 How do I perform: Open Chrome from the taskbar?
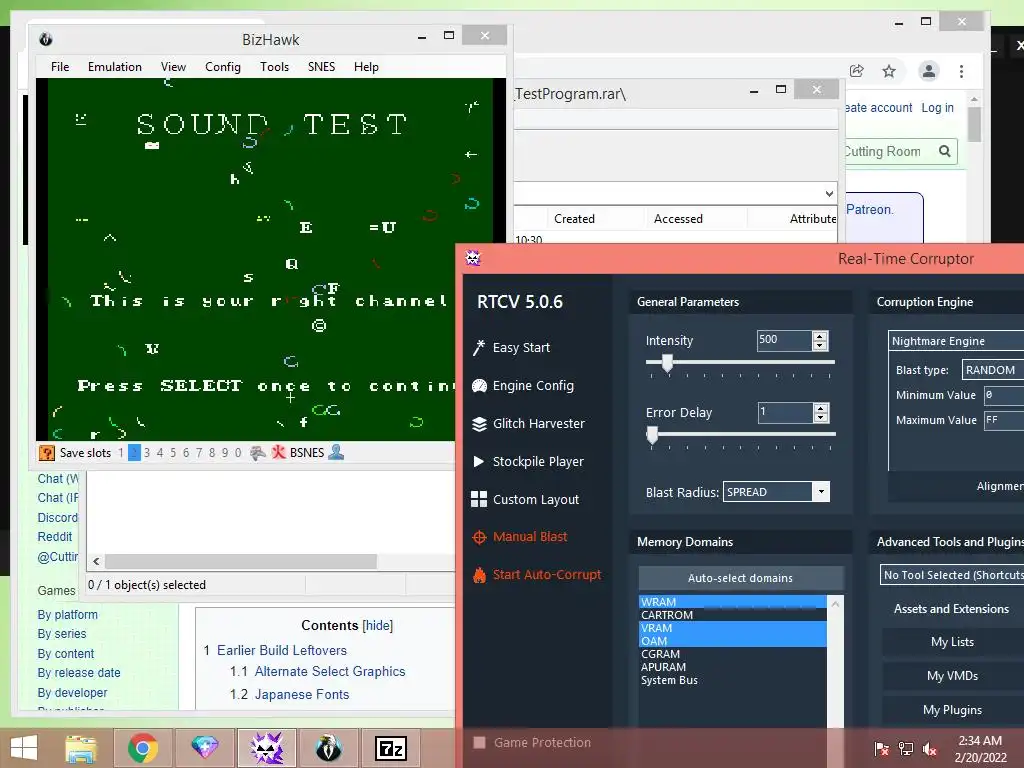tap(142, 748)
